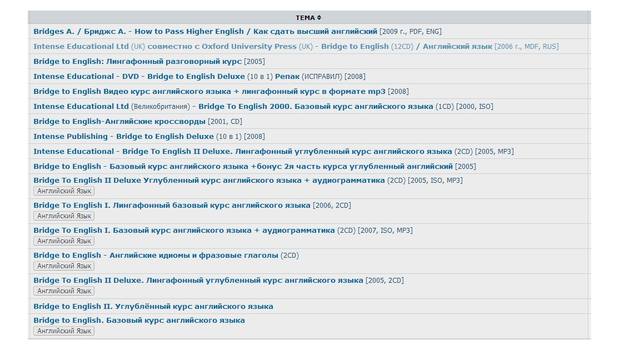
Task: Open Bridge To English I. Базовый курс + аудиограмматика
Action: tap(184, 230)
